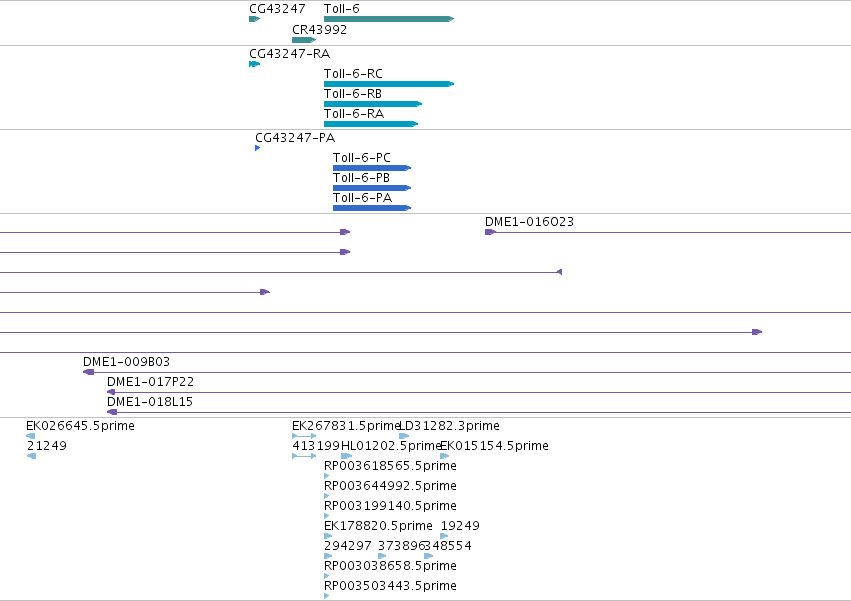851x601 pixels.
Task: Click the RP003503443.5prime EST marker
Action: (x=326, y=596)
